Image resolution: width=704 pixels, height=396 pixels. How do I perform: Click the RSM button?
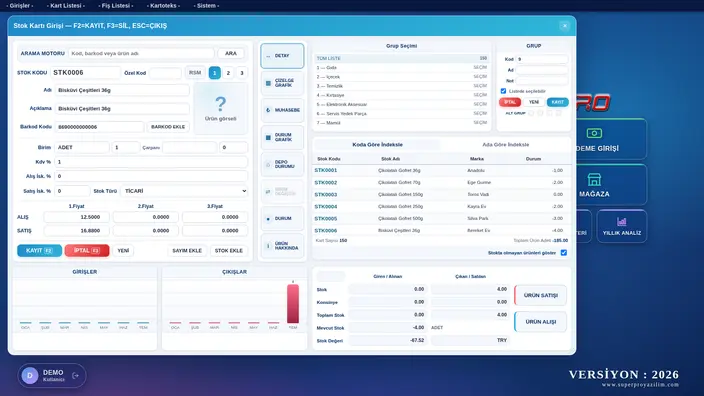(x=195, y=73)
